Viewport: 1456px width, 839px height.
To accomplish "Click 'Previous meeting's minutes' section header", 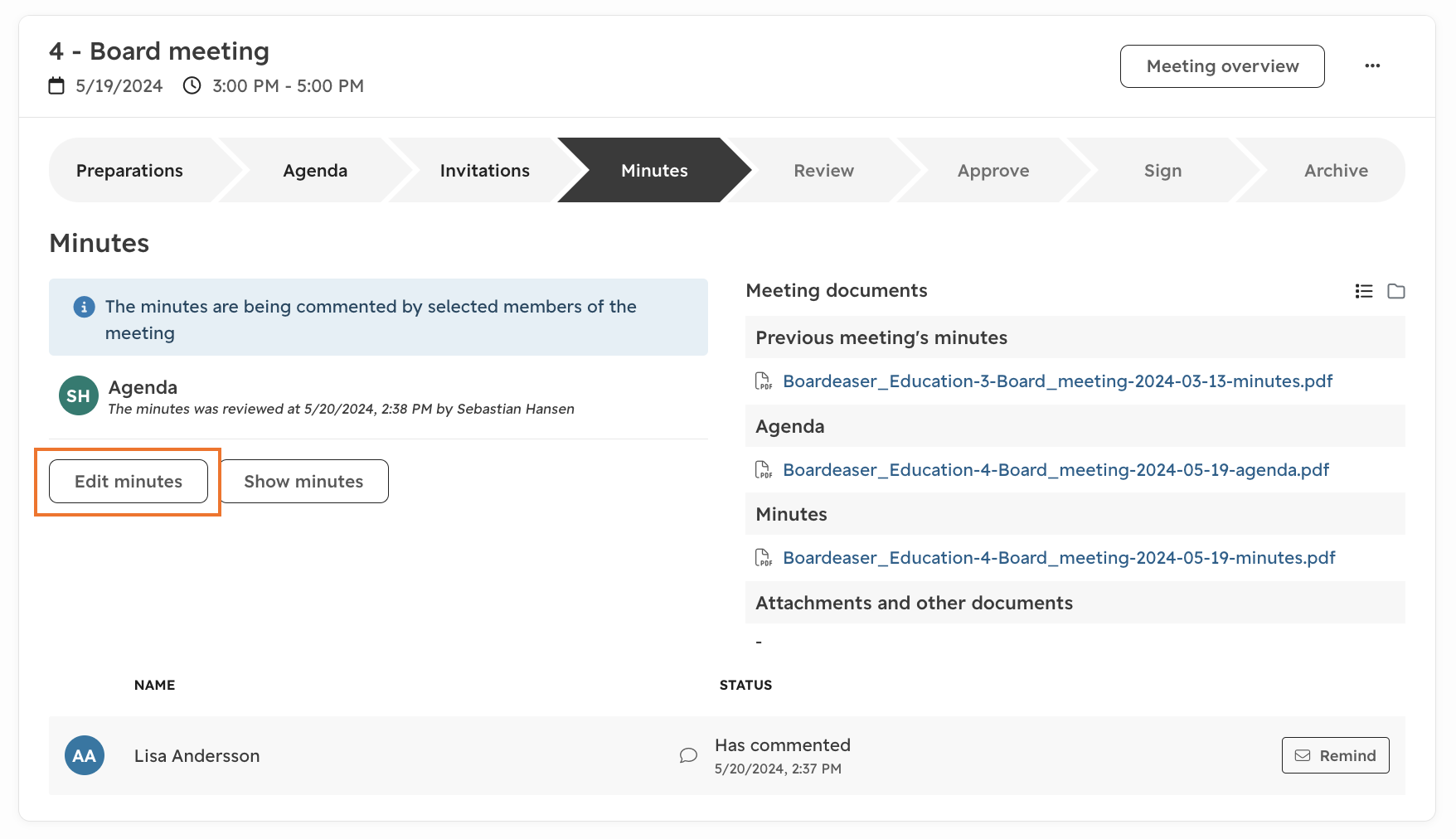I will pyautogui.click(x=1075, y=337).
